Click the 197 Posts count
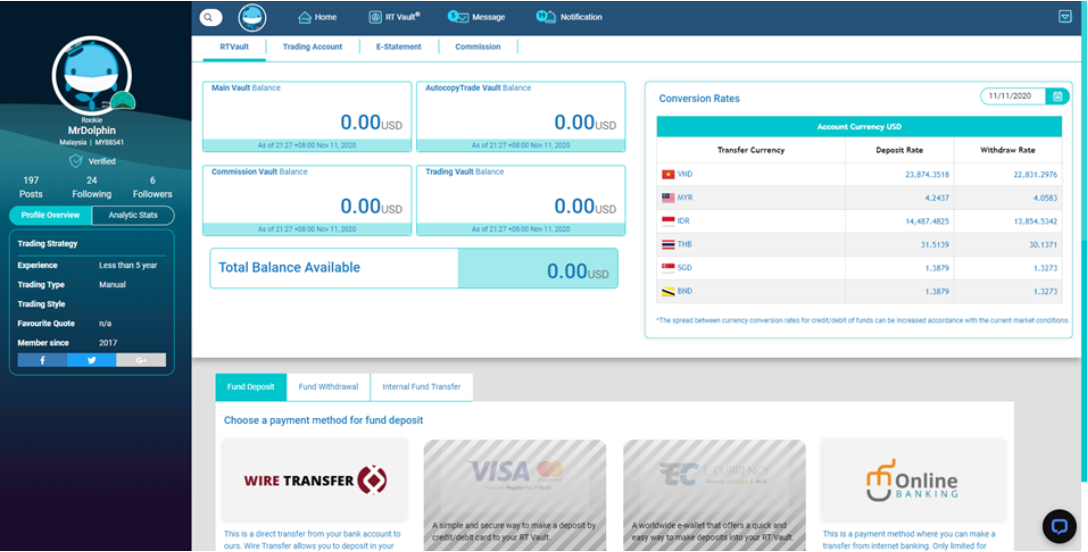 click(31, 187)
